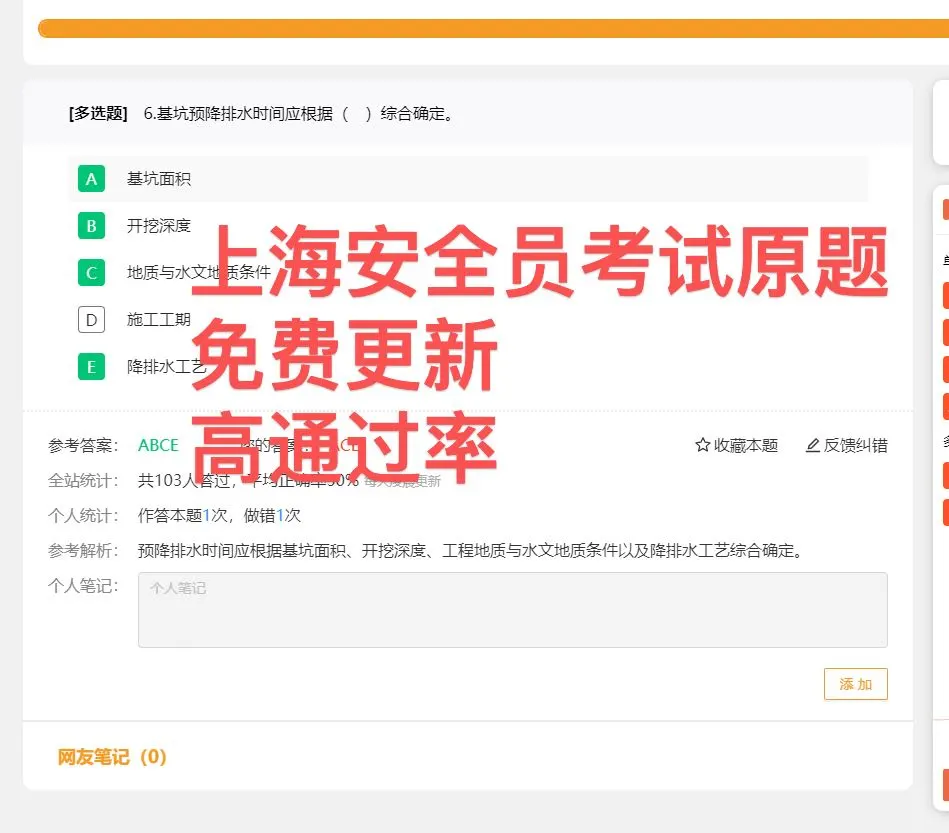Screen dimensions: 949x833
Task: Click an orange question button in right sidebar
Action: (944, 295)
